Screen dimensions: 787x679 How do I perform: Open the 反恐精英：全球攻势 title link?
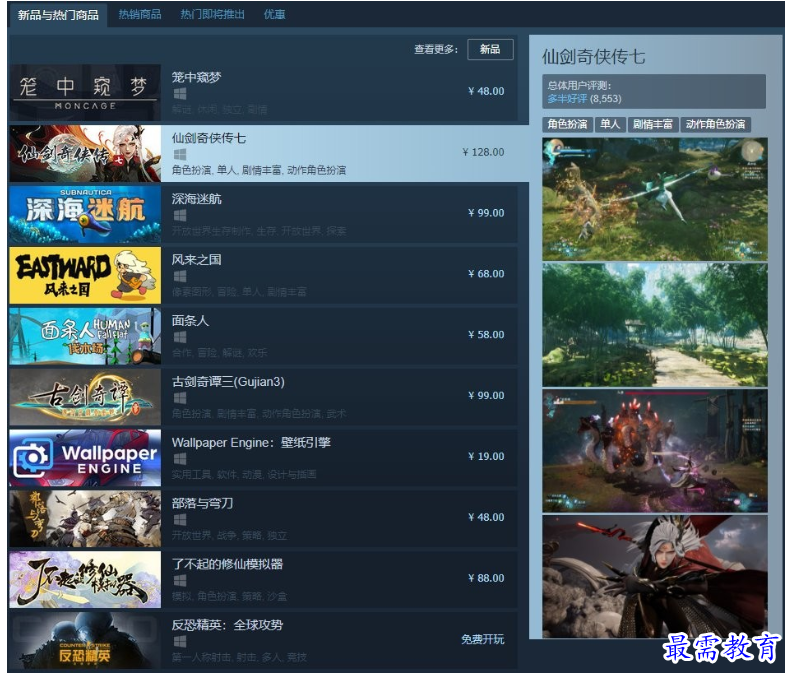coord(227,625)
